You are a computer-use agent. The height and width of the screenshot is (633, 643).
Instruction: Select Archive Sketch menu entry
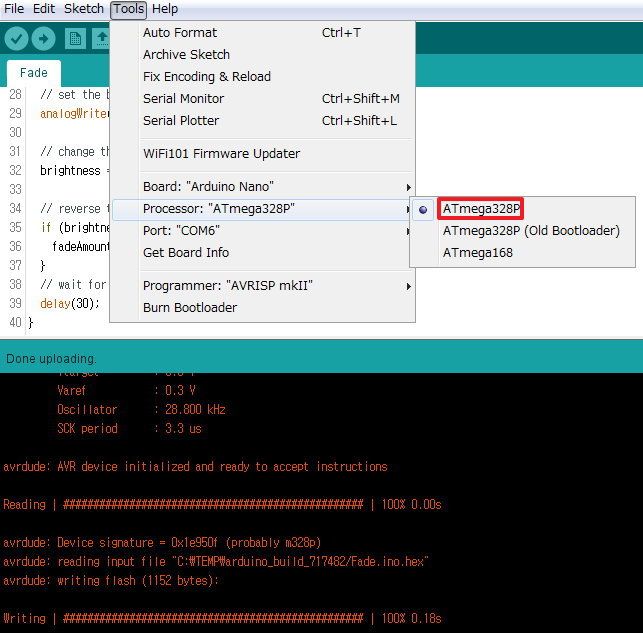[x=262, y=55]
